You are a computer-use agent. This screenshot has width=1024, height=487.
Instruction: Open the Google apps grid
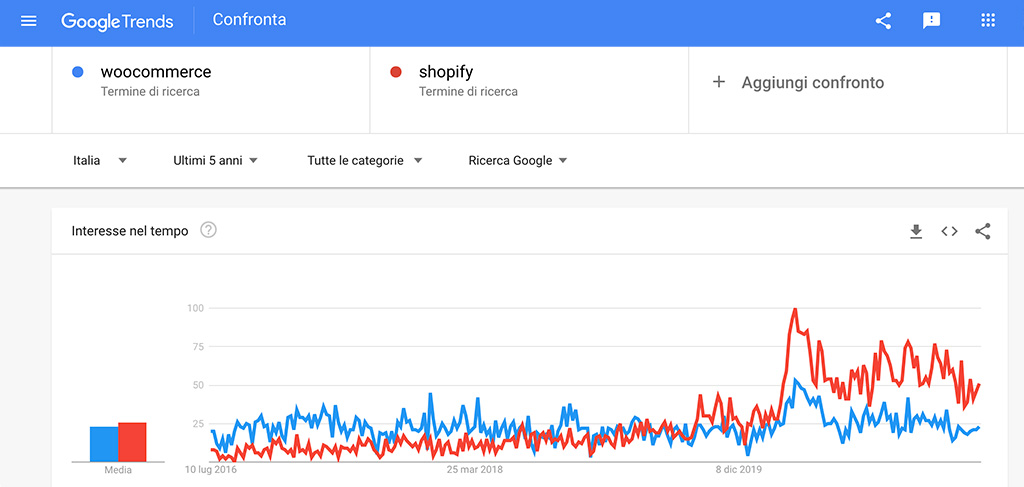(988, 20)
